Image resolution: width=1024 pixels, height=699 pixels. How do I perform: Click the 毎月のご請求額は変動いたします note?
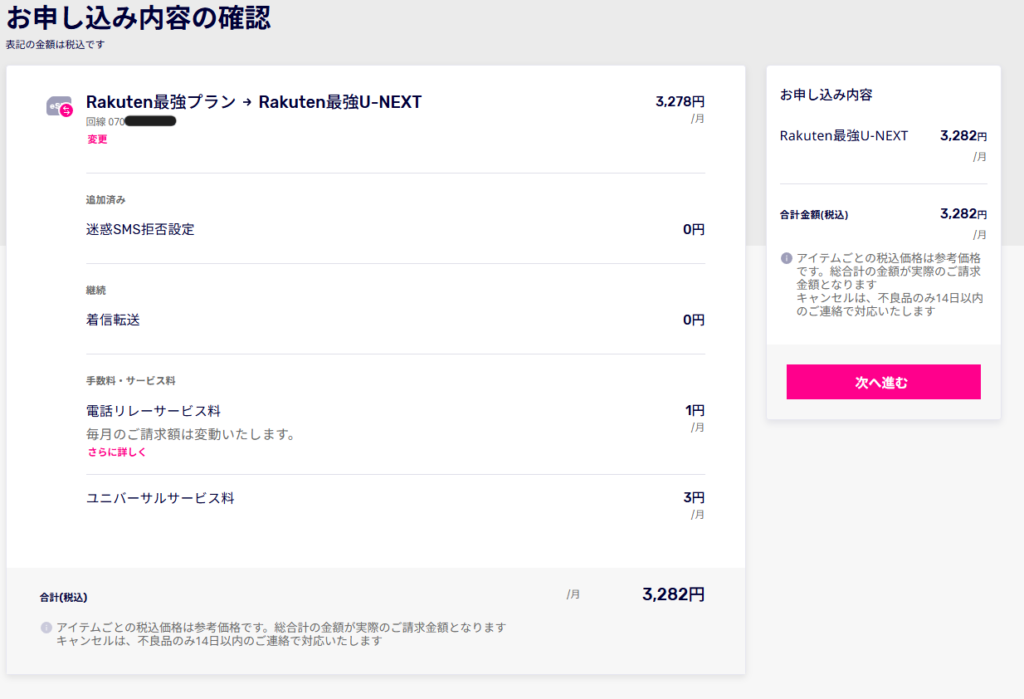pos(191,434)
